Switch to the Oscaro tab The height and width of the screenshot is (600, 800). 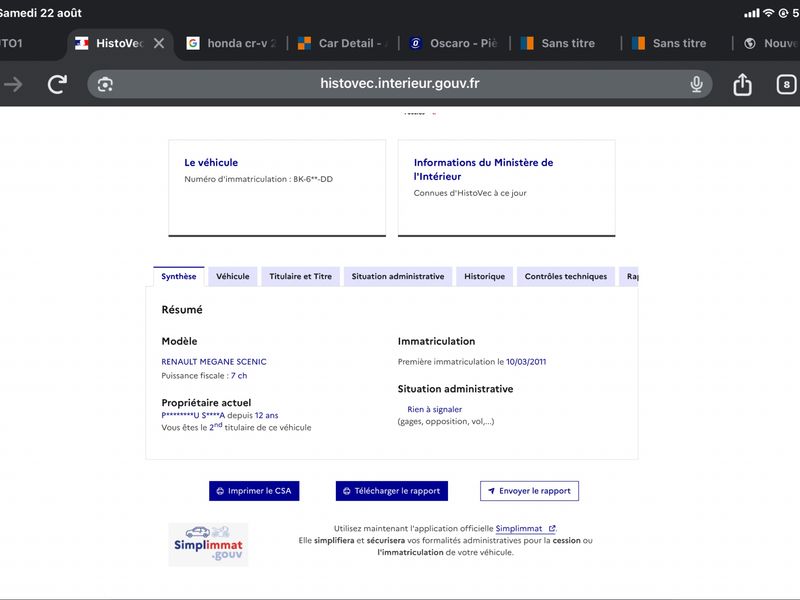click(x=454, y=43)
